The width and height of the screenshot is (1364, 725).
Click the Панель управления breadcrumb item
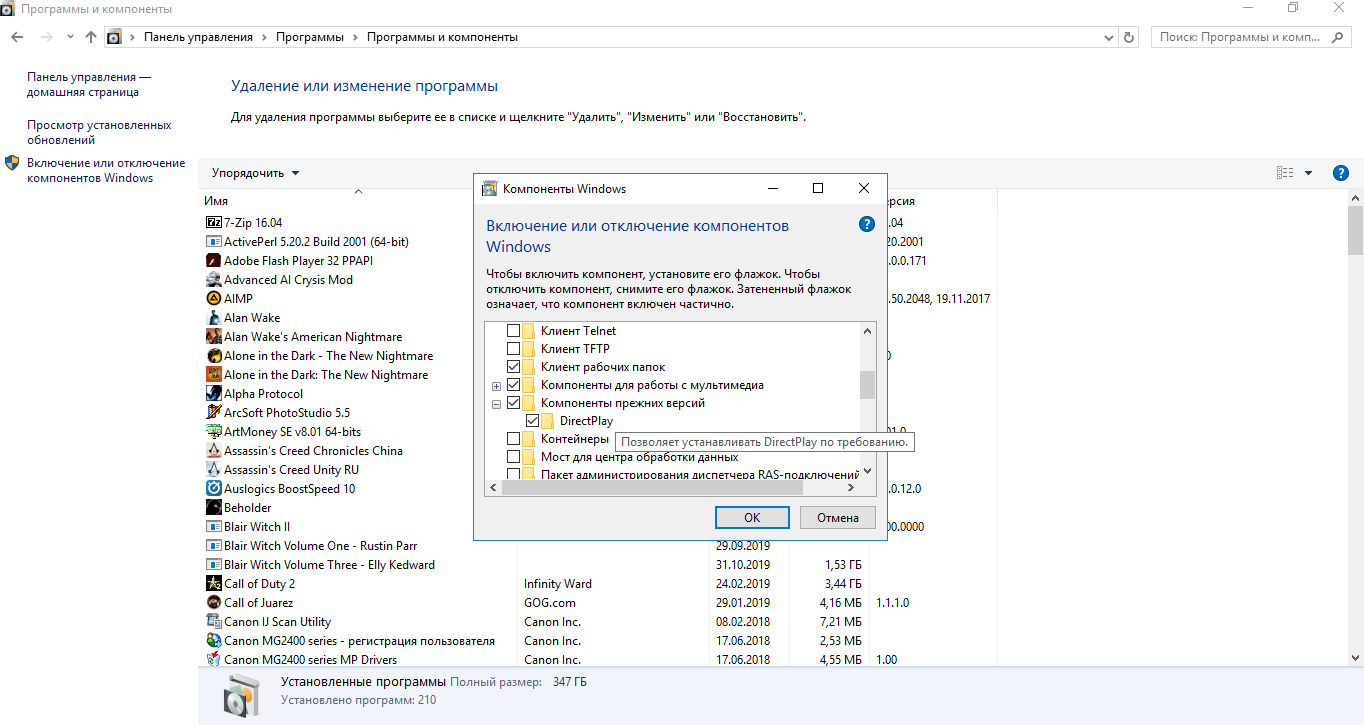pyautogui.click(x=198, y=37)
